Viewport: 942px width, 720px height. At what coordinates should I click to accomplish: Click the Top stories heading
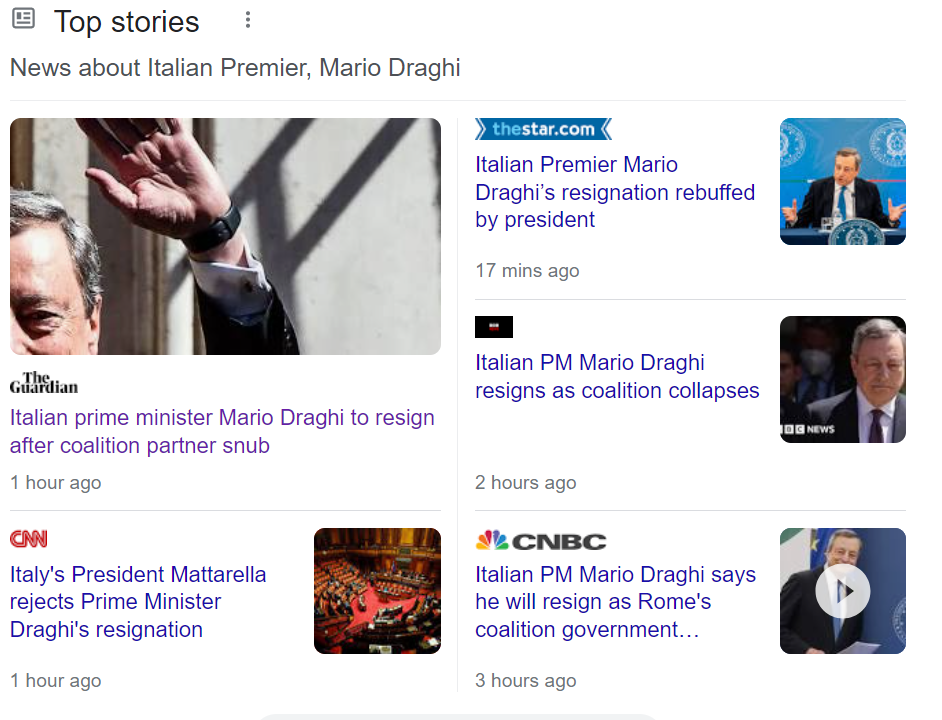(x=127, y=21)
